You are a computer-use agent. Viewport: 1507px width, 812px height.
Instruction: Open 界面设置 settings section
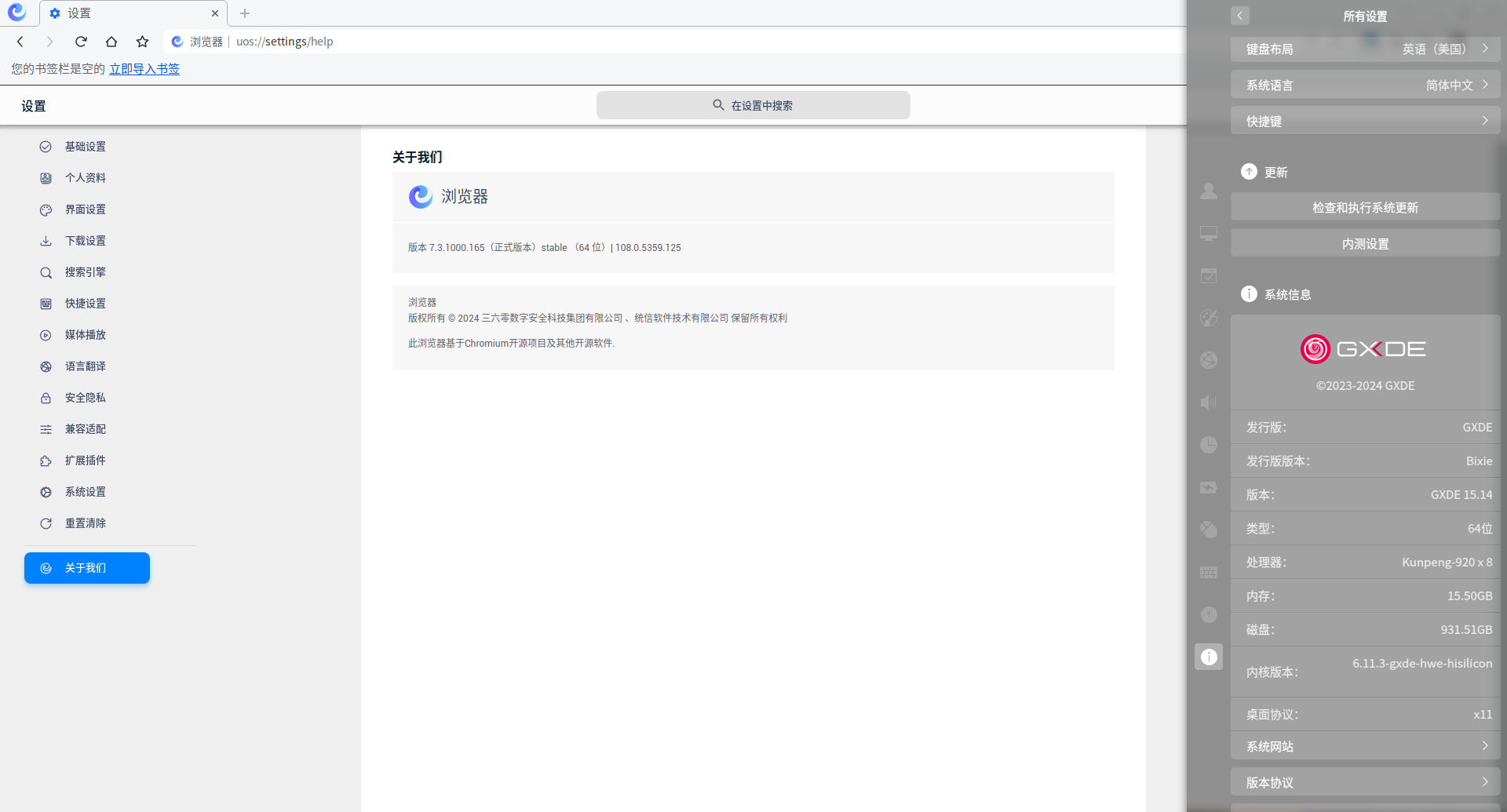(x=86, y=209)
